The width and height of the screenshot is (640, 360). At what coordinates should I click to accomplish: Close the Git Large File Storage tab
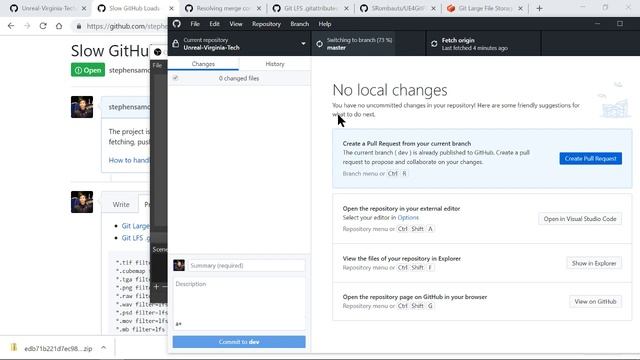coord(520,8)
